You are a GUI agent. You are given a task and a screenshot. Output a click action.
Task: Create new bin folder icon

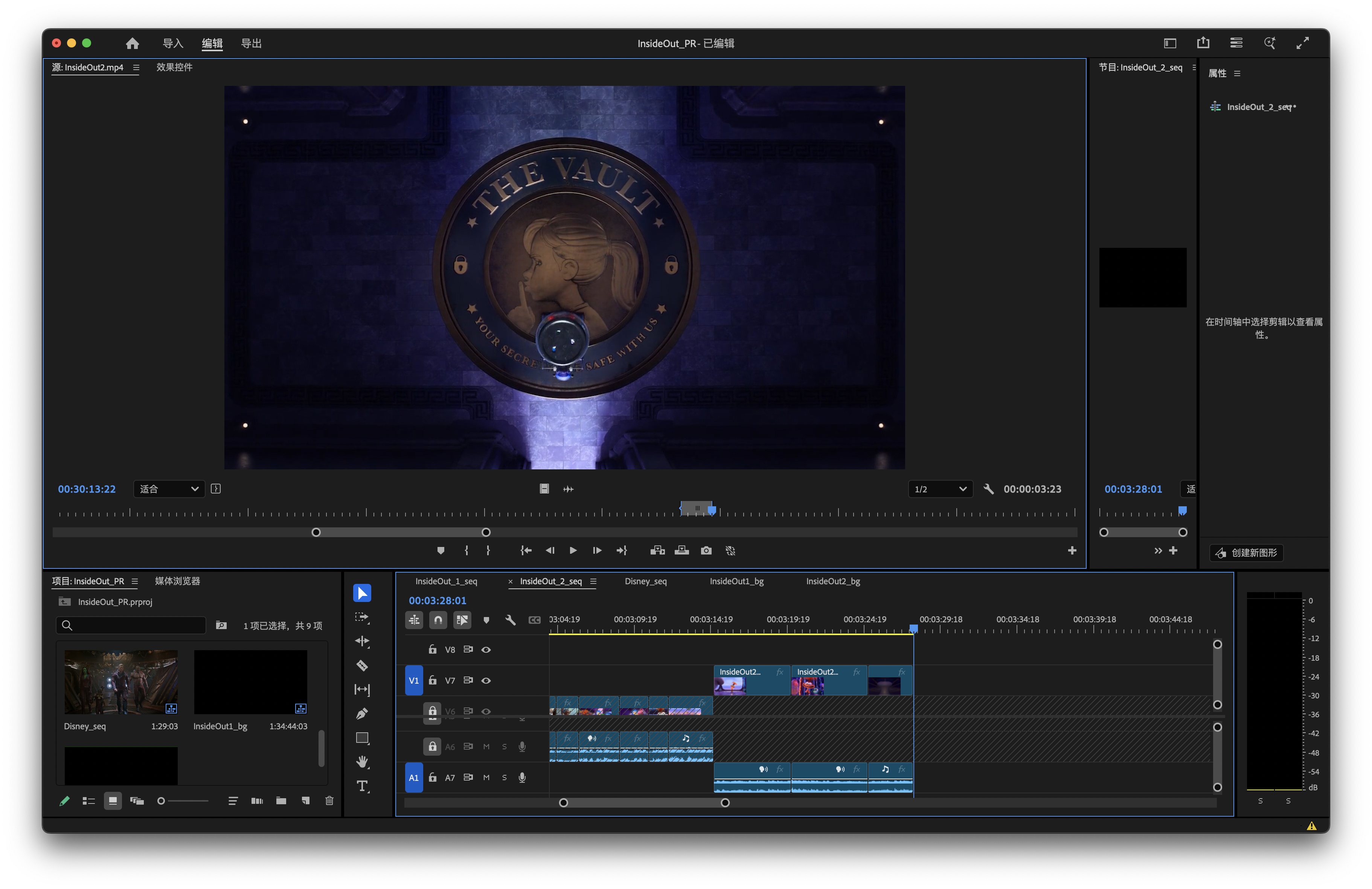[281, 801]
